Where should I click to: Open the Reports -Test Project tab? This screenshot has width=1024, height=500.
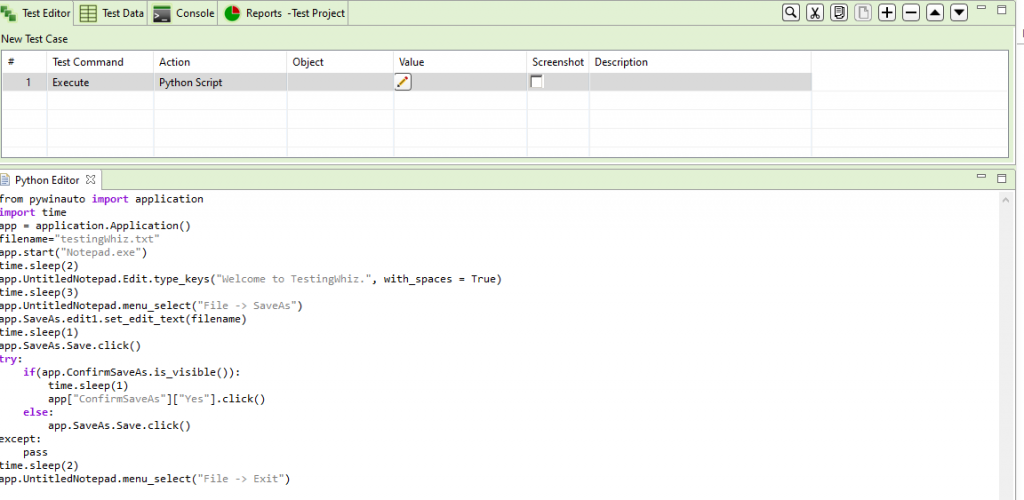(x=284, y=13)
